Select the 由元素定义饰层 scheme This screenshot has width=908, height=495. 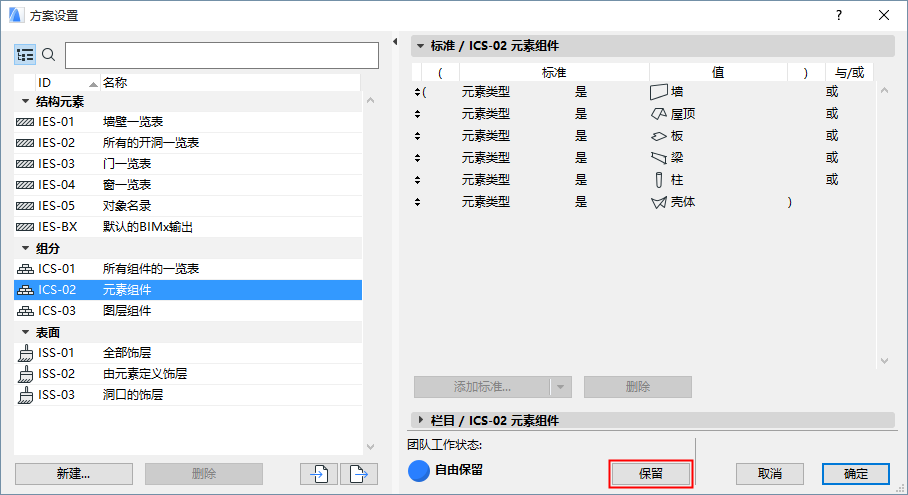[x=188, y=374]
